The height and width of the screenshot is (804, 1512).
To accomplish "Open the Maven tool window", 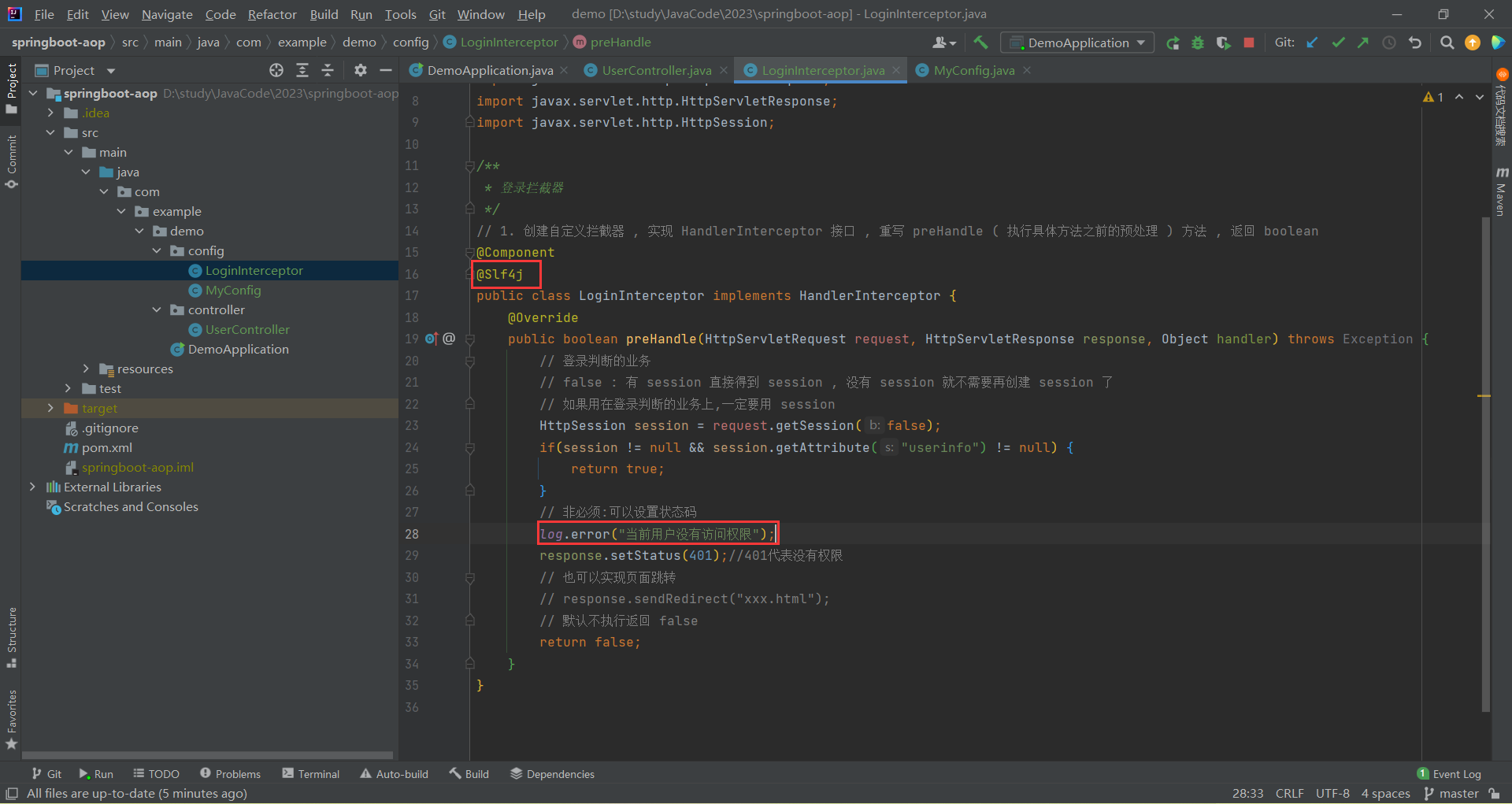I will point(1501,191).
